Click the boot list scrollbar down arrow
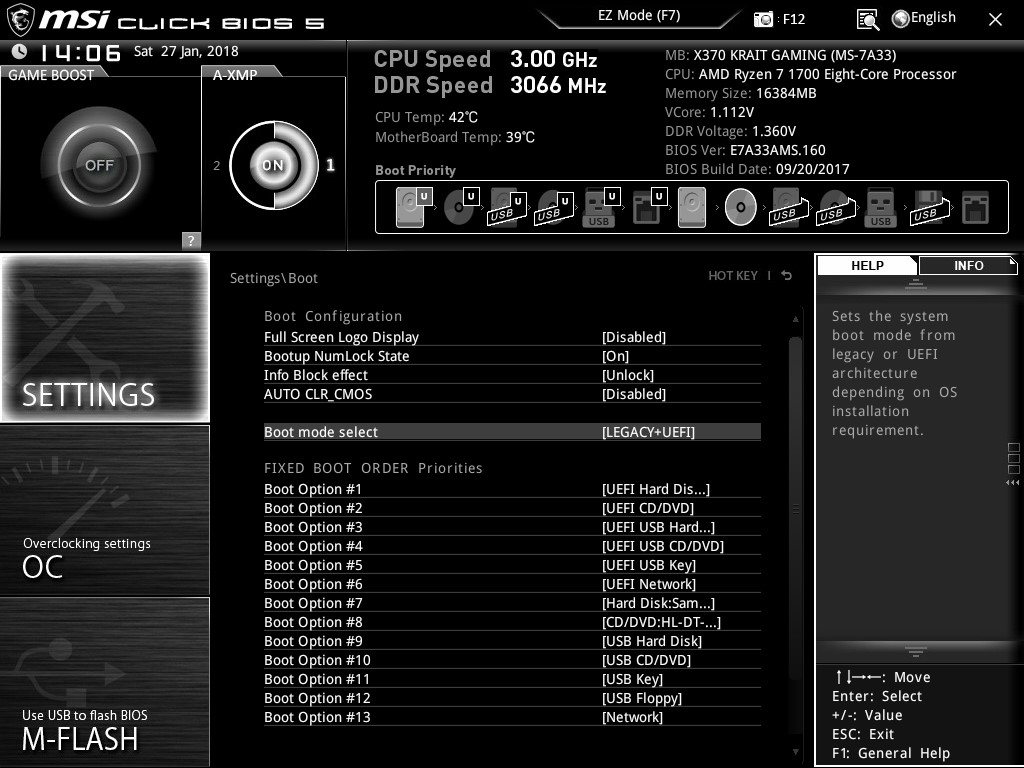The width and height of the screenshot is (1024, 768). pyautogui.click(x=795, y=752)
